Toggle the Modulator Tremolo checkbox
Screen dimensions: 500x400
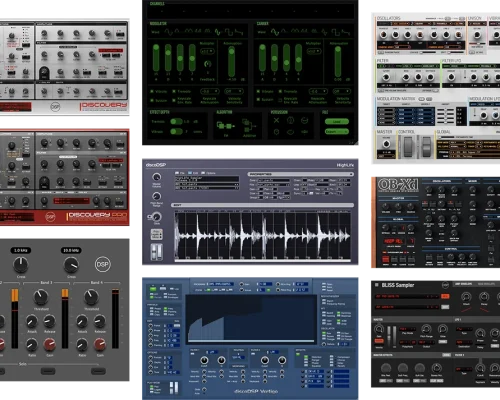point(174,91)
